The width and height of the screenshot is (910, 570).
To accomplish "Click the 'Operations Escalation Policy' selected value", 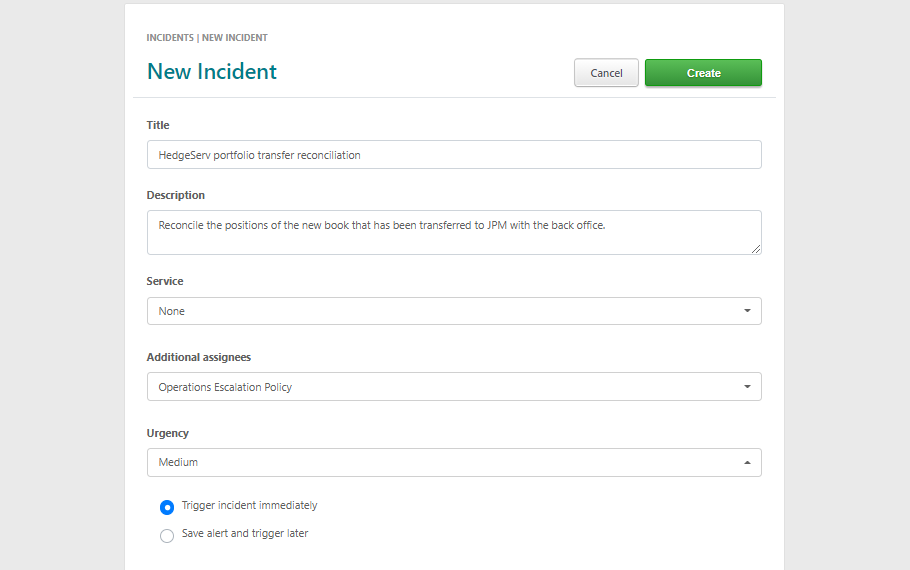I will (x=225, y=387).
